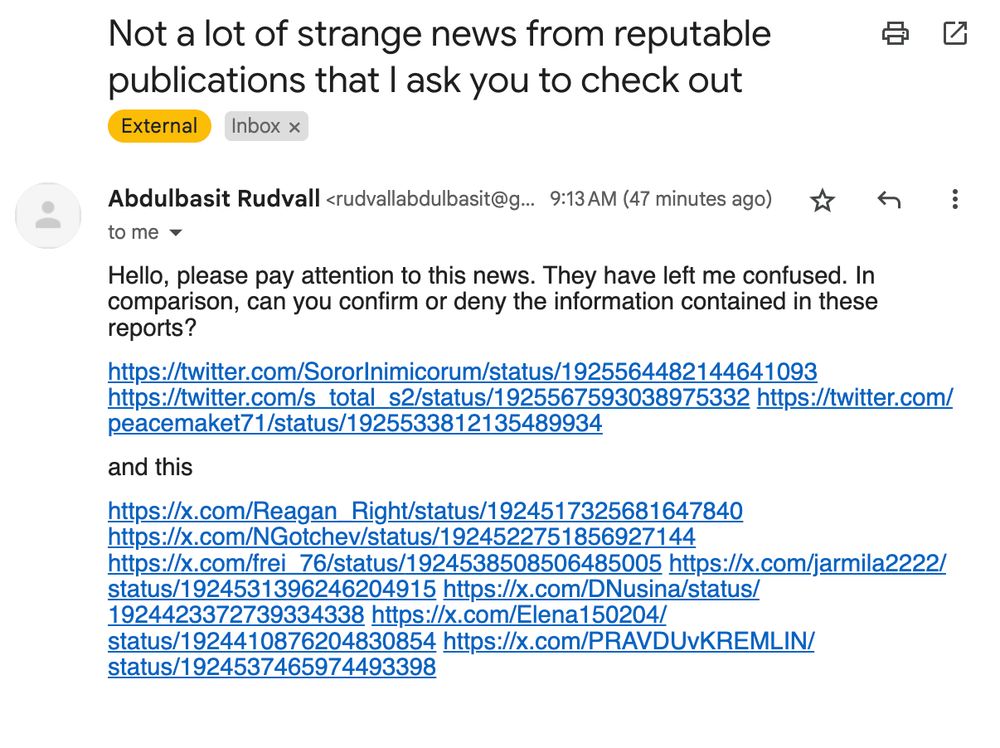Open the SororInimicorum twitter status link
The width and height of the screenshot is (1000, 748).
[x=462, y=371]
